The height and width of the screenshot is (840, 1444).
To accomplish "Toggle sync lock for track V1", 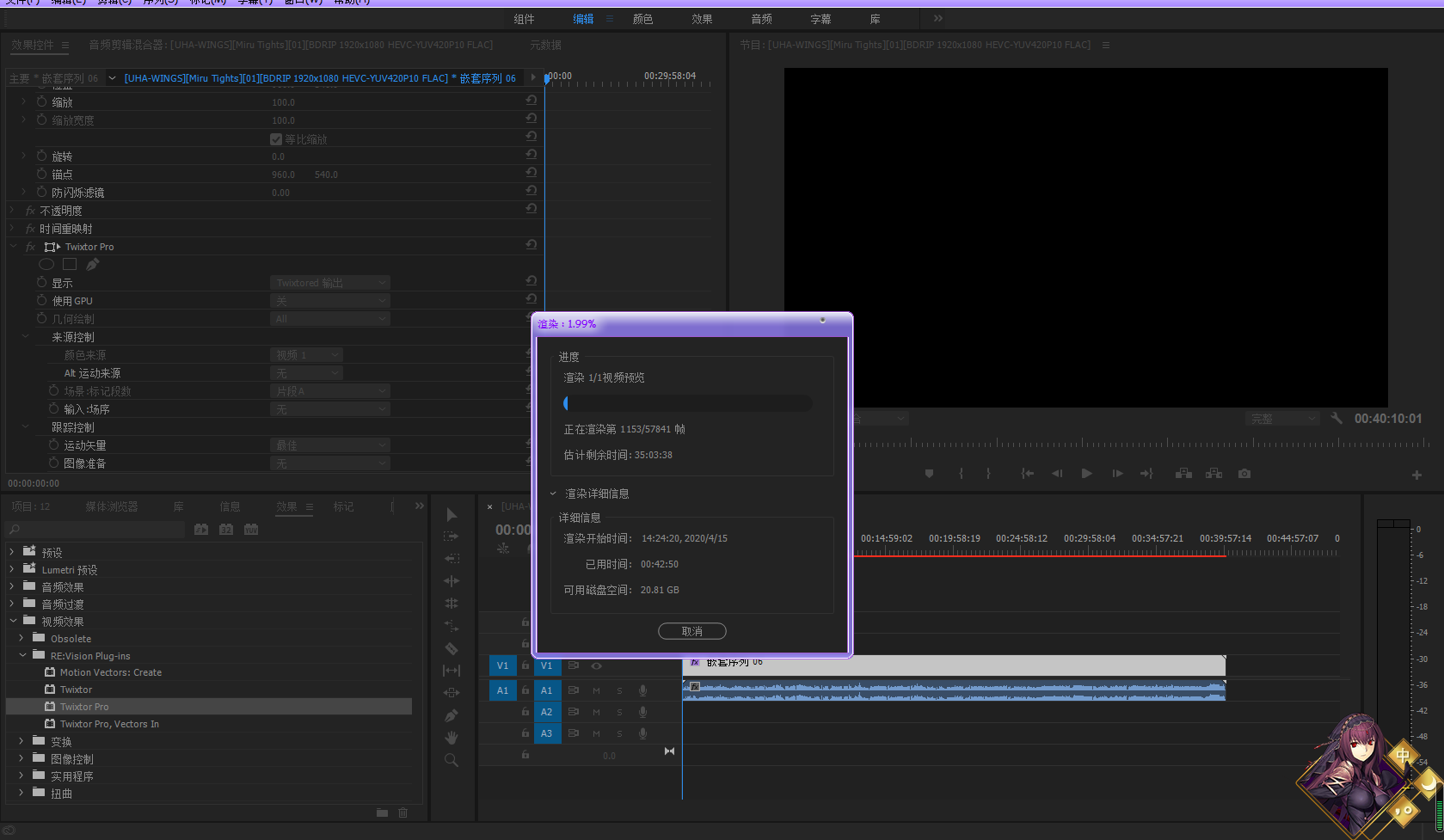I will (x=573, y=665).
